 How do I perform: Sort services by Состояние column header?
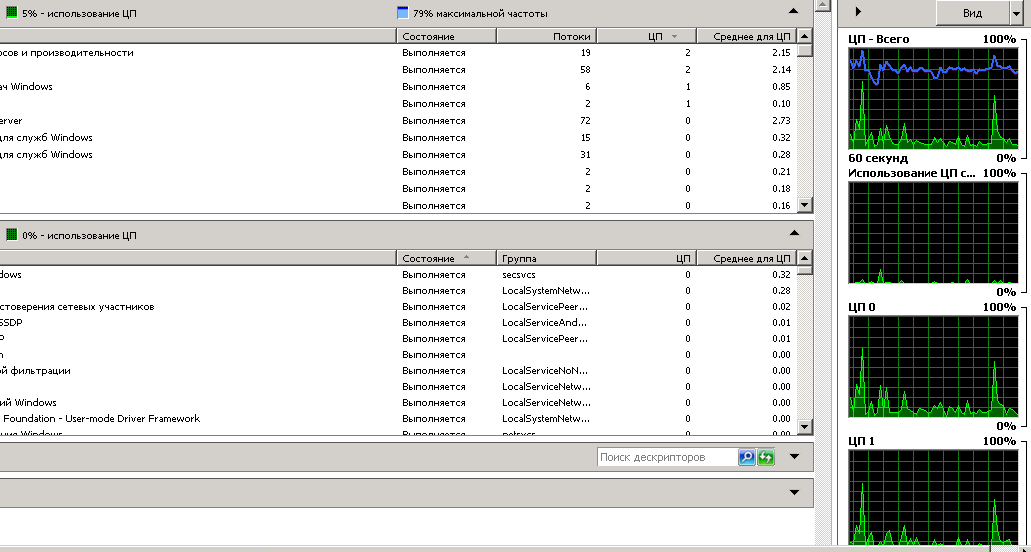pos(446,258)
